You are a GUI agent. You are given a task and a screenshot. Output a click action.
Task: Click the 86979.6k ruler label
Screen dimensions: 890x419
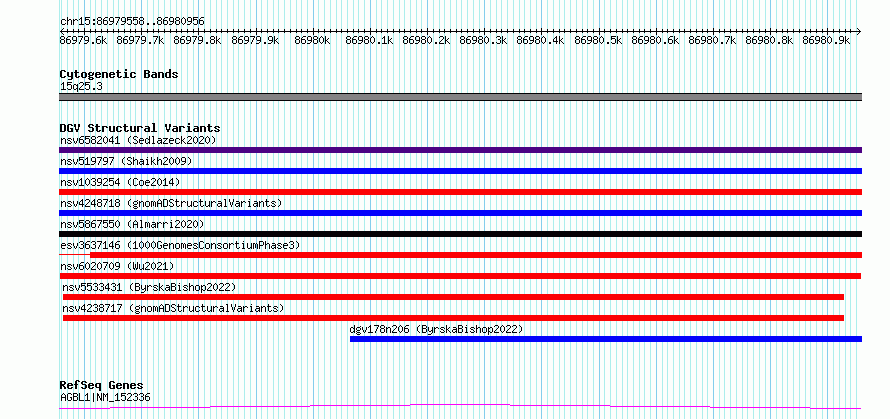pos(83,40)
